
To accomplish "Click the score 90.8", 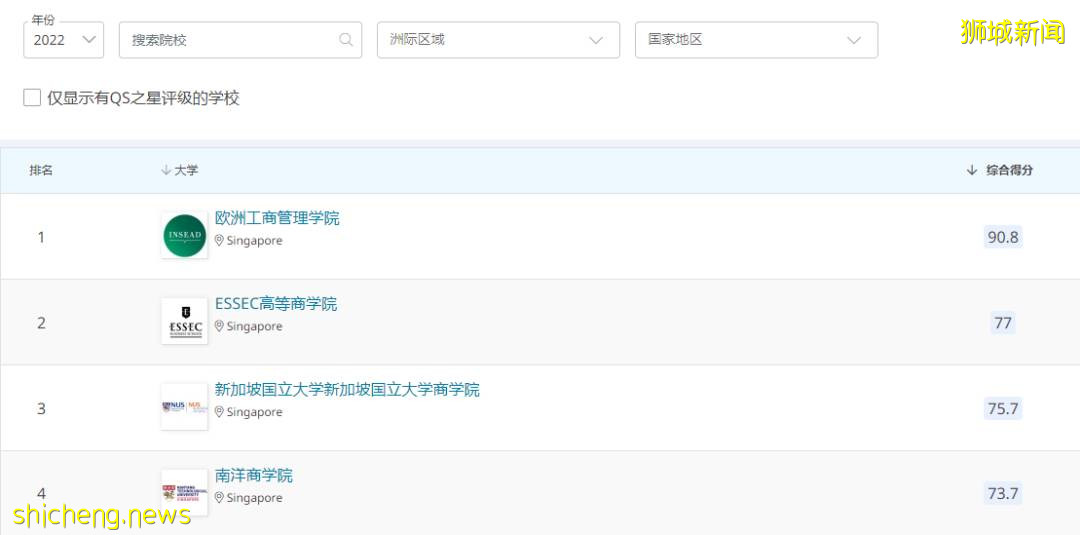I will click(x=1003, y=237).
